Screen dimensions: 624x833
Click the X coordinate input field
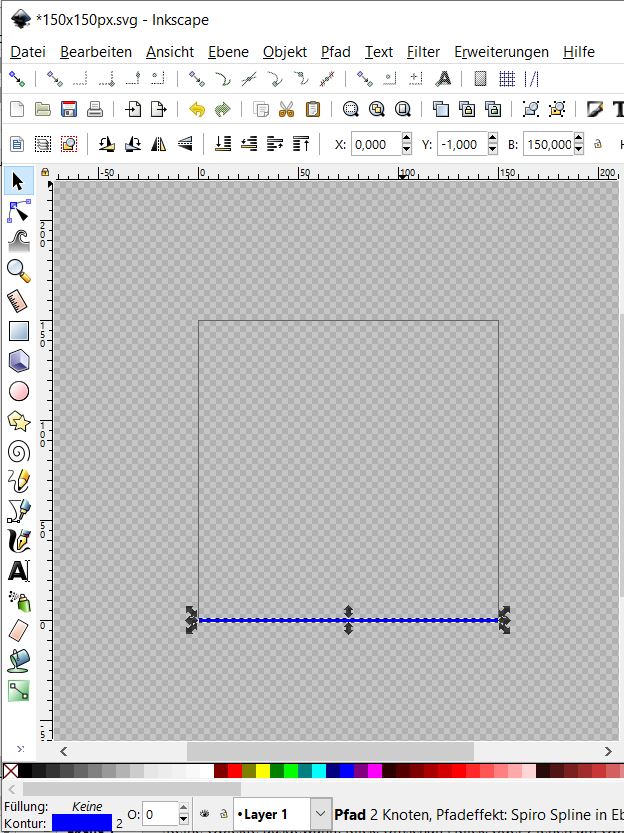click(x=376, y=144)
